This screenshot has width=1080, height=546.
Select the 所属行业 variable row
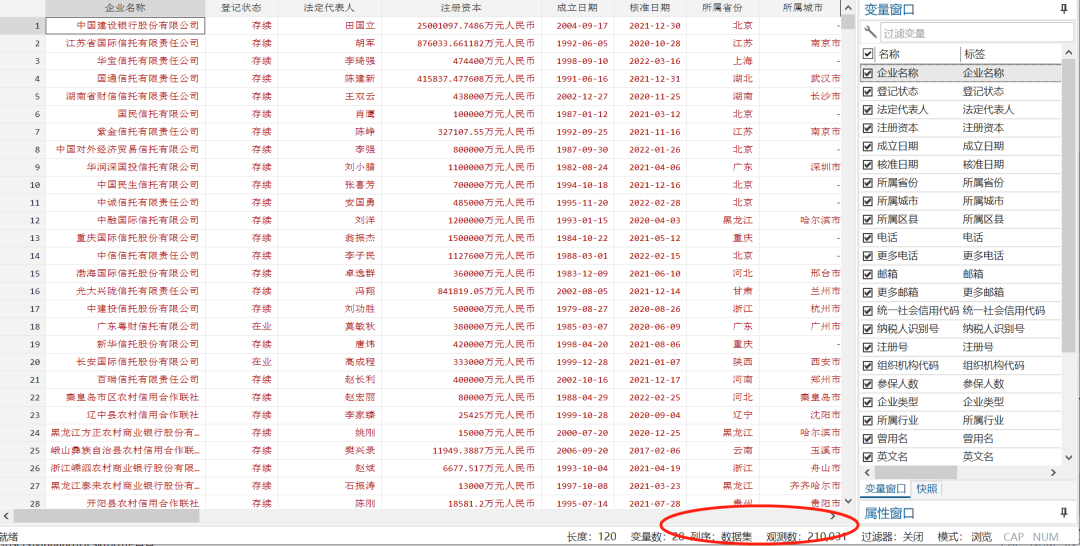[x=961, y=420]
